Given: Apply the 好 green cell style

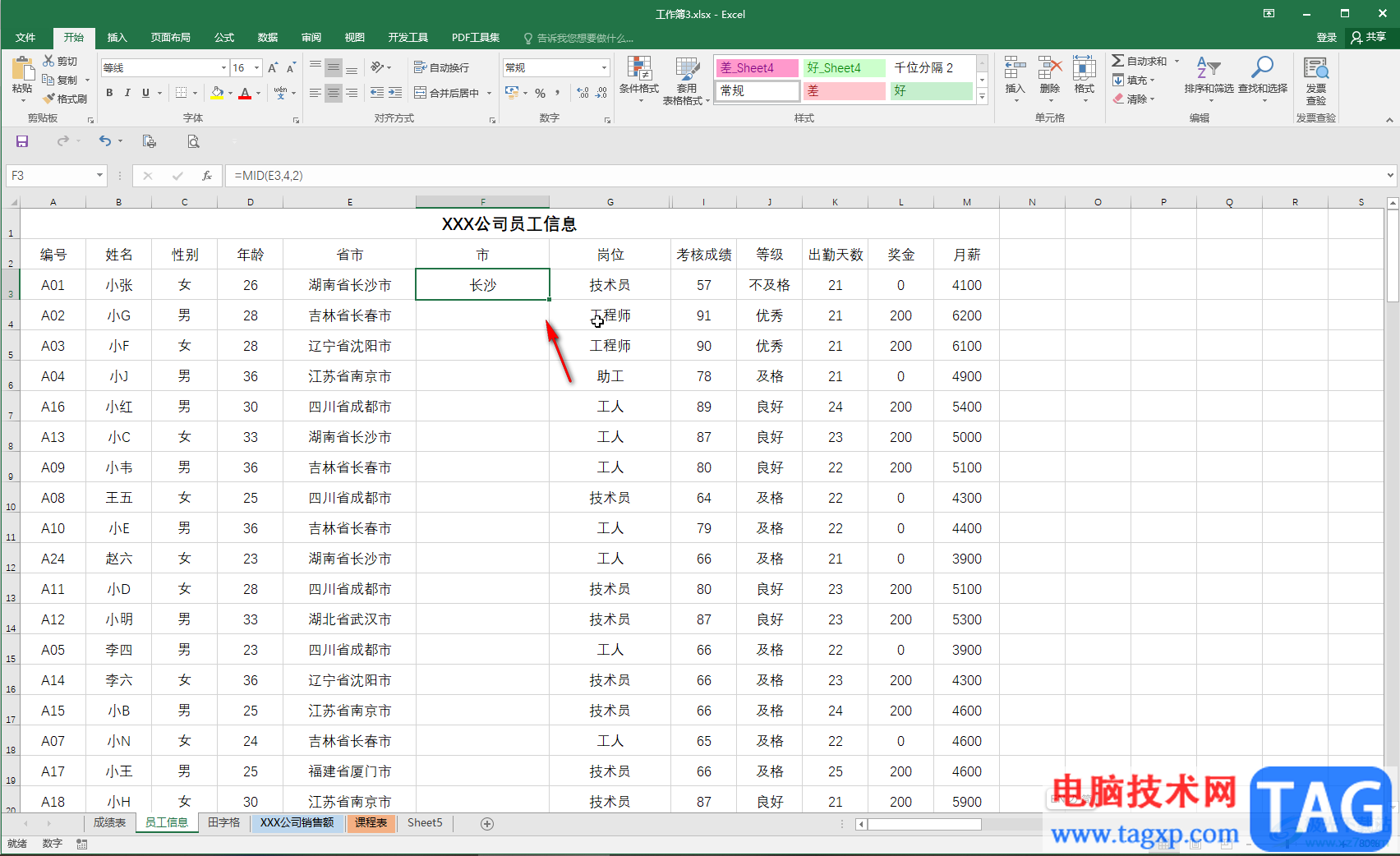Looking at the screenshot, I should [930, 91].
